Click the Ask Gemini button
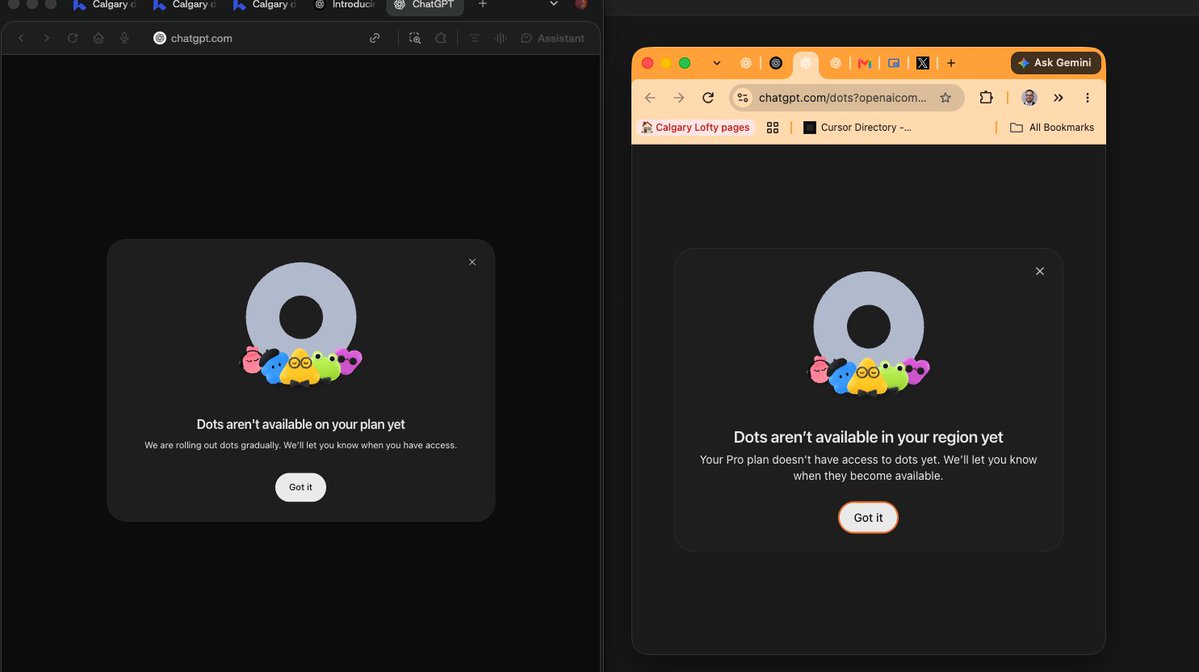This screenshot has height=672, width=1199. [x=1055, y=63]
